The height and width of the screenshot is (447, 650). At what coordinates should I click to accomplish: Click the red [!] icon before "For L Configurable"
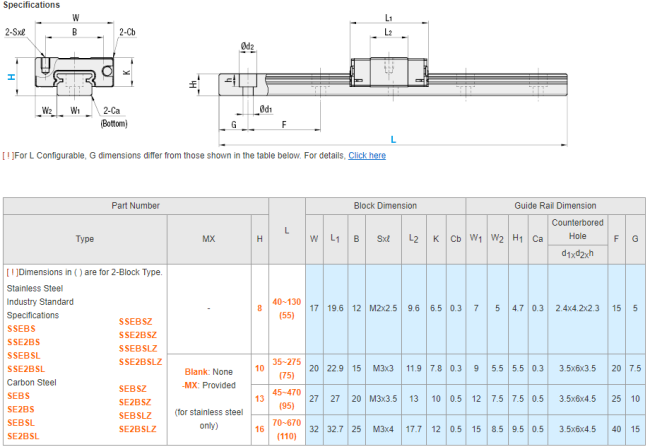tap(8, 156)
